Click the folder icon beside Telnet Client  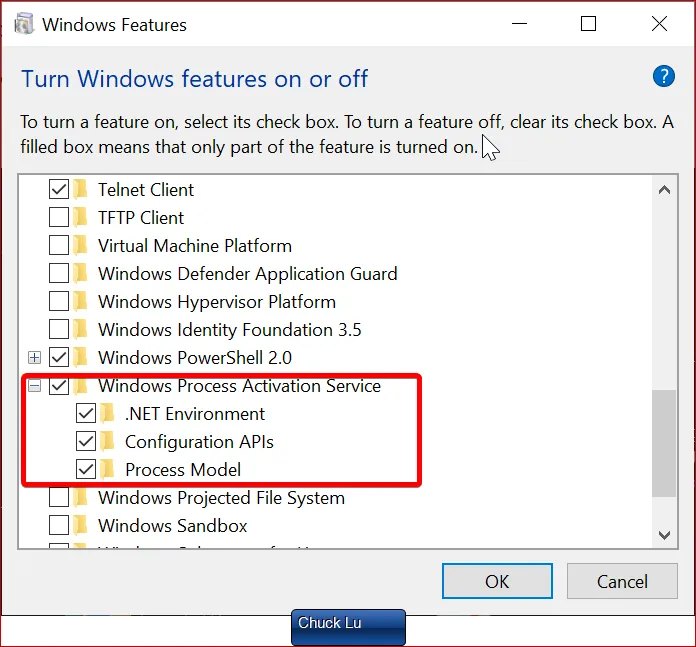(81, 190)
